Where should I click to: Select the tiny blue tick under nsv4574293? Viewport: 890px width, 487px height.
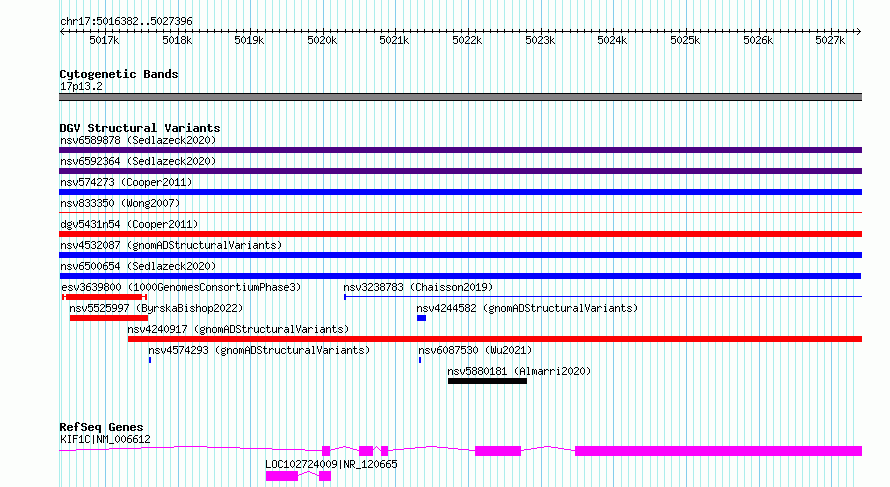coord(150,360)
